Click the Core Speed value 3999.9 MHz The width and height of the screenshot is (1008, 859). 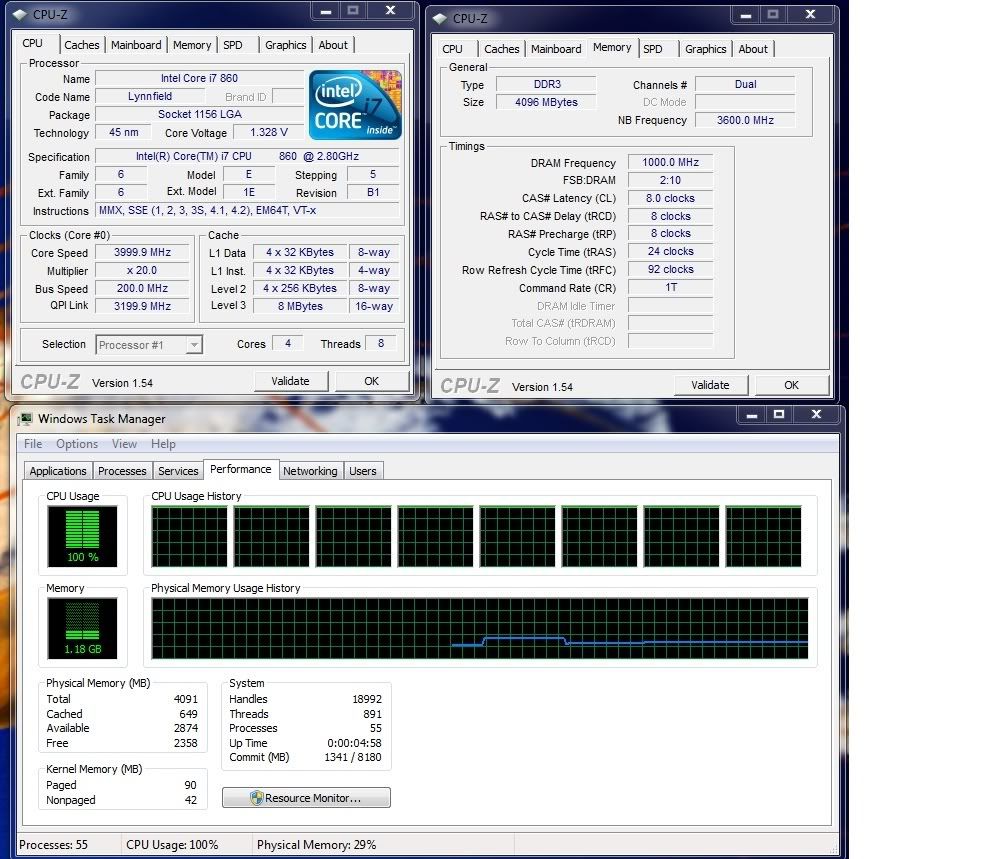(x=143, y=253)
